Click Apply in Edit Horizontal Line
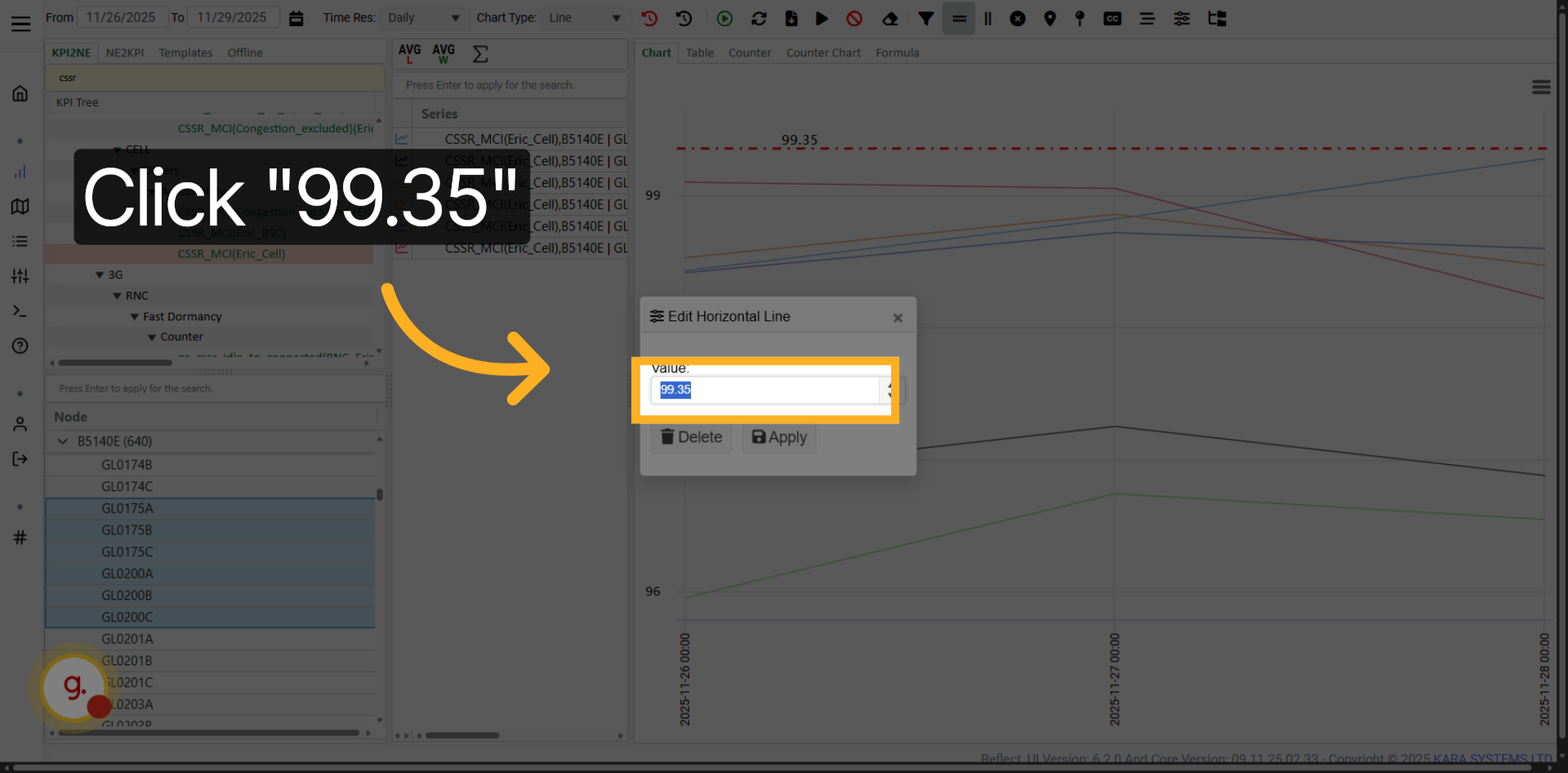This screenshot has height=773, width=1568. coord(779,437)
